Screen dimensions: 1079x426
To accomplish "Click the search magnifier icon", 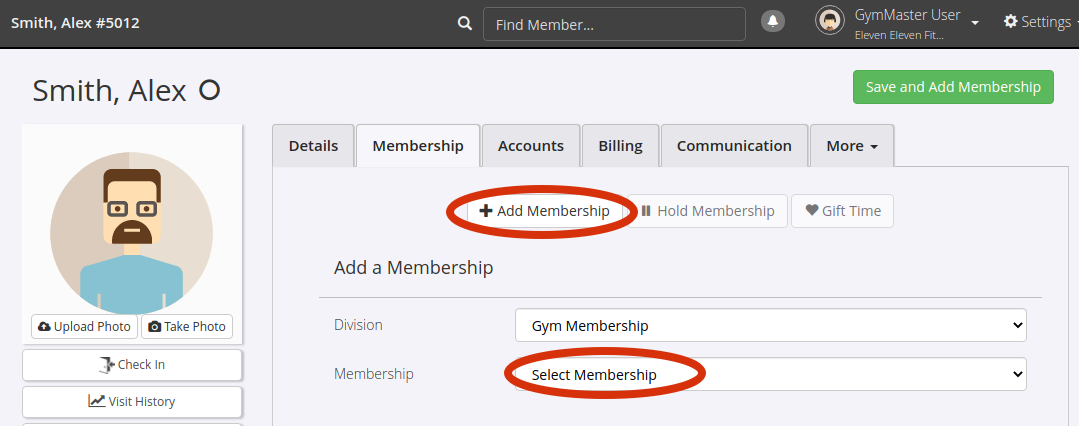I will click(x=465, y=23).
